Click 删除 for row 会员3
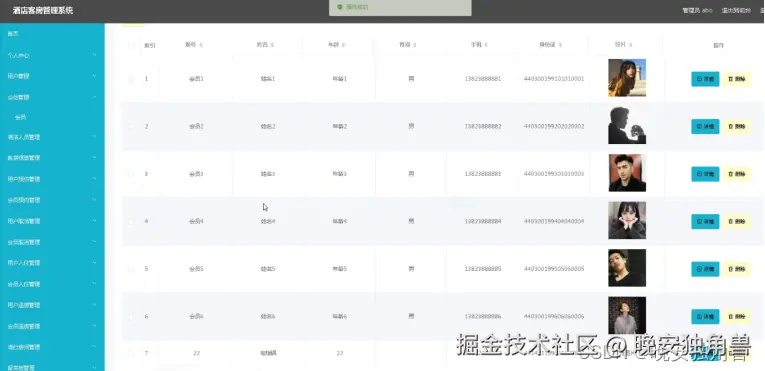This screenshot has width=765, height=371. 736,174
